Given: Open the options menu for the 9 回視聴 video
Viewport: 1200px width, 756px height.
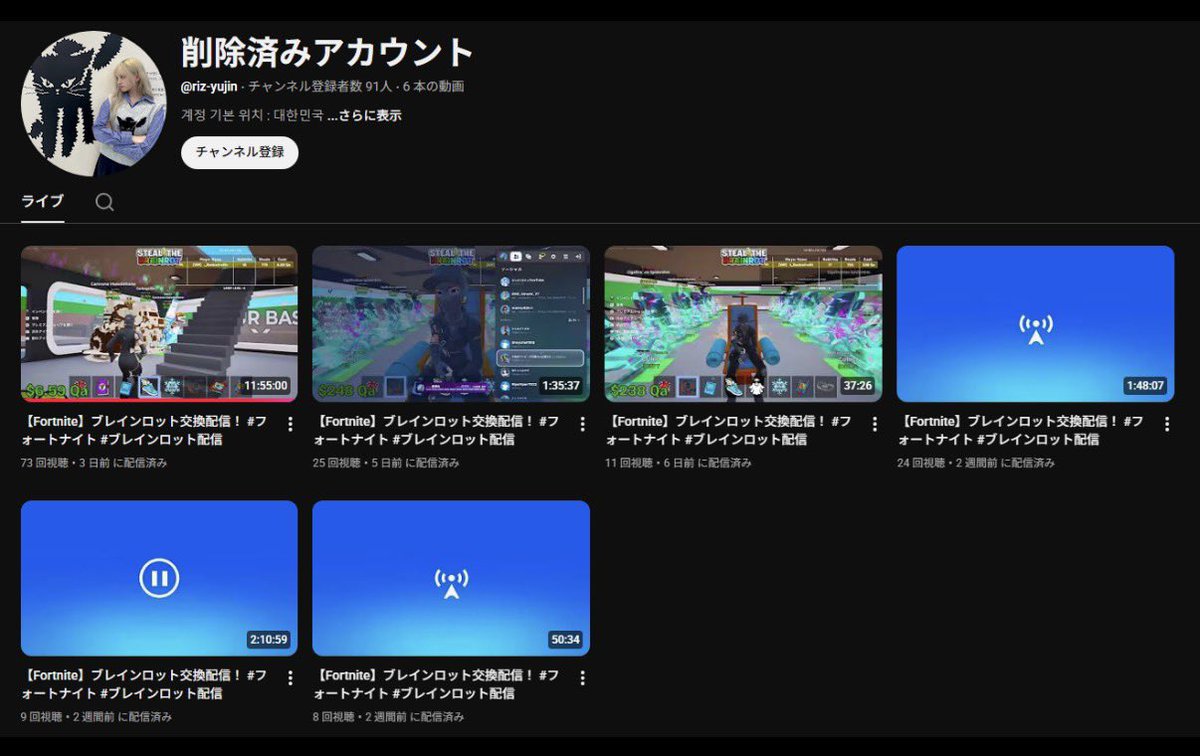Looking at the screenshot, I should 290,678.
